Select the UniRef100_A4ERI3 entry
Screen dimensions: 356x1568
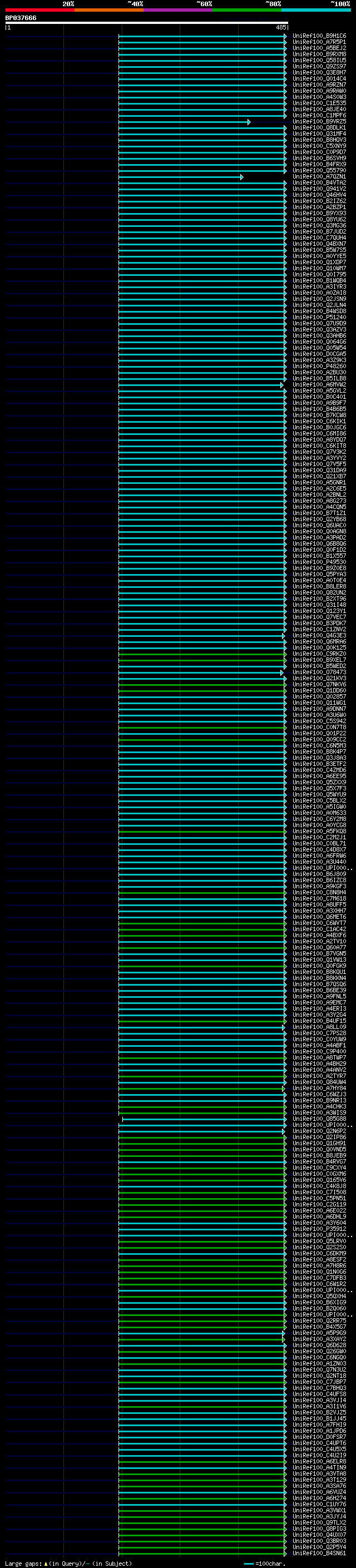[x=319, y=1008]
